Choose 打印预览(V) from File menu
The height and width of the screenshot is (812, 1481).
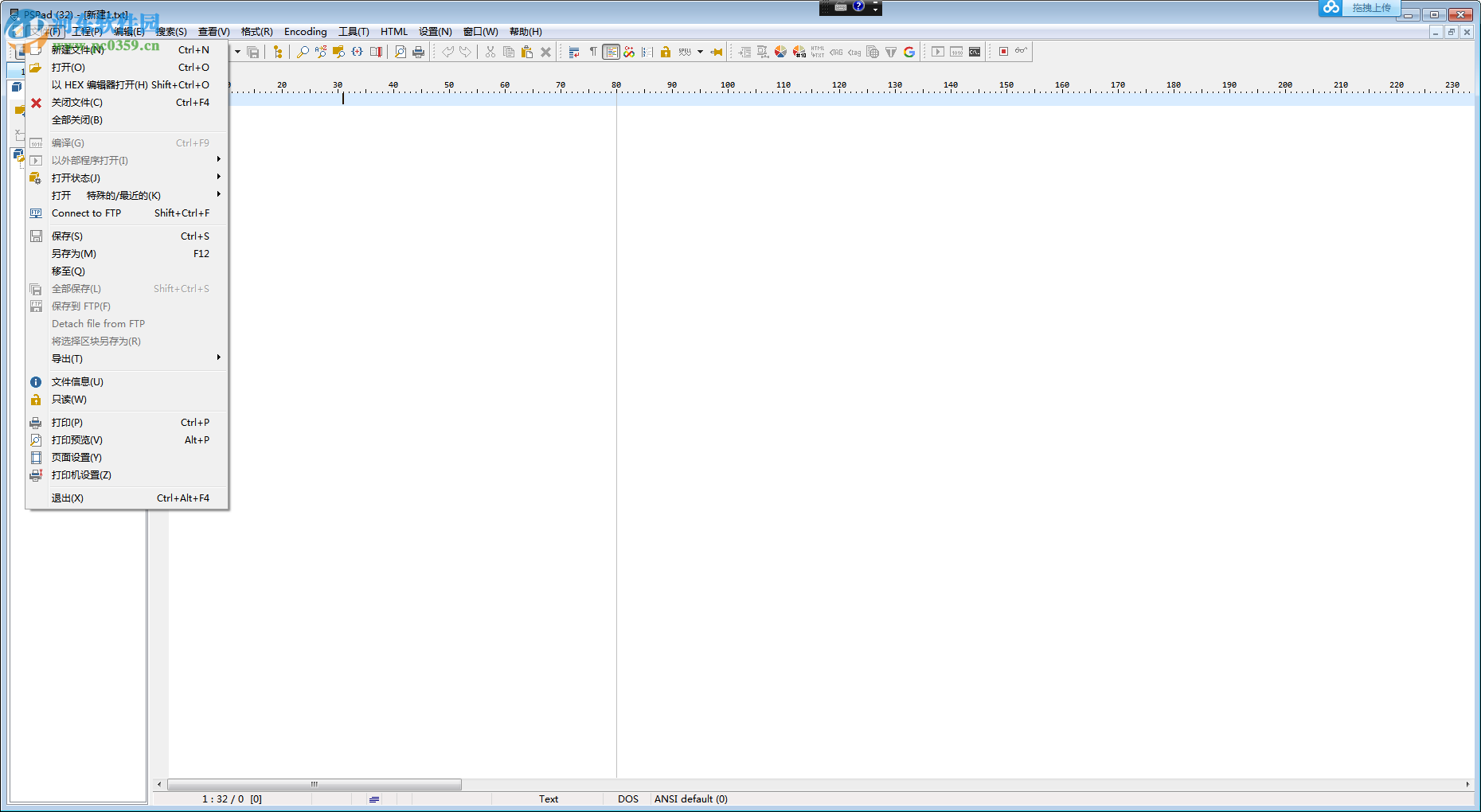click(127, 440)
